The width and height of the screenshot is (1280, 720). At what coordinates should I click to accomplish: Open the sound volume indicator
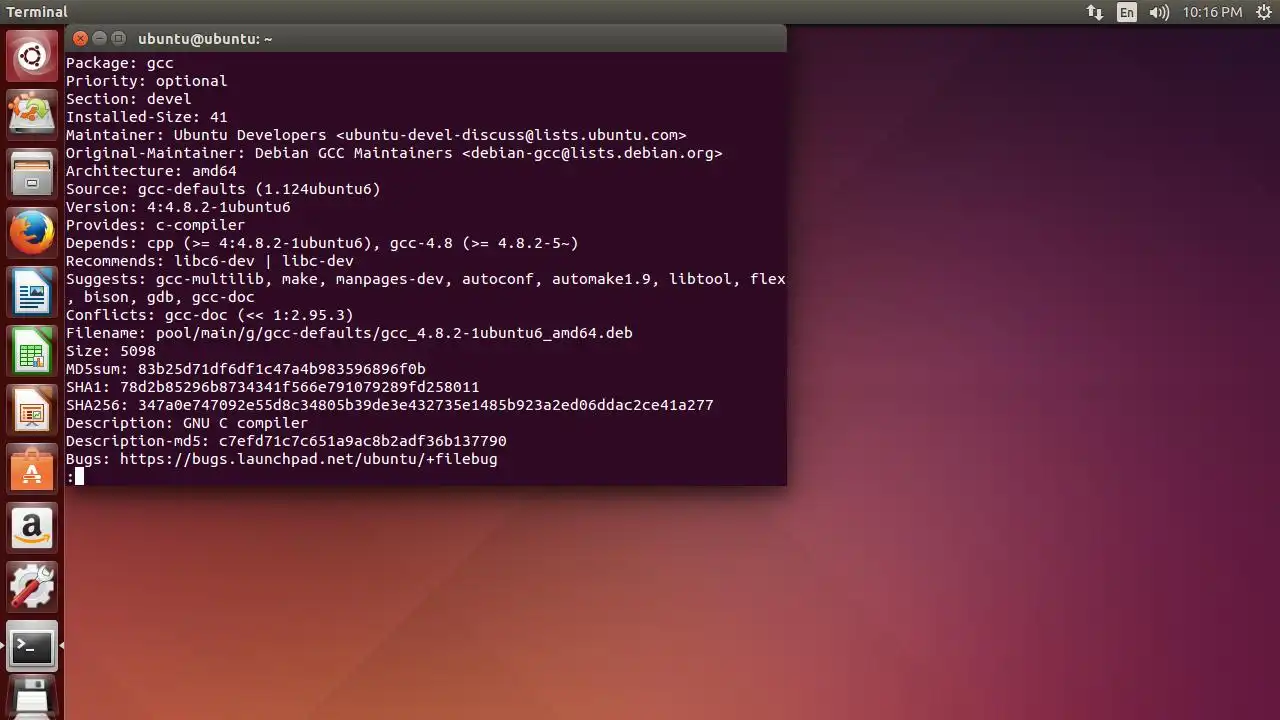(x=1159, y=12)
